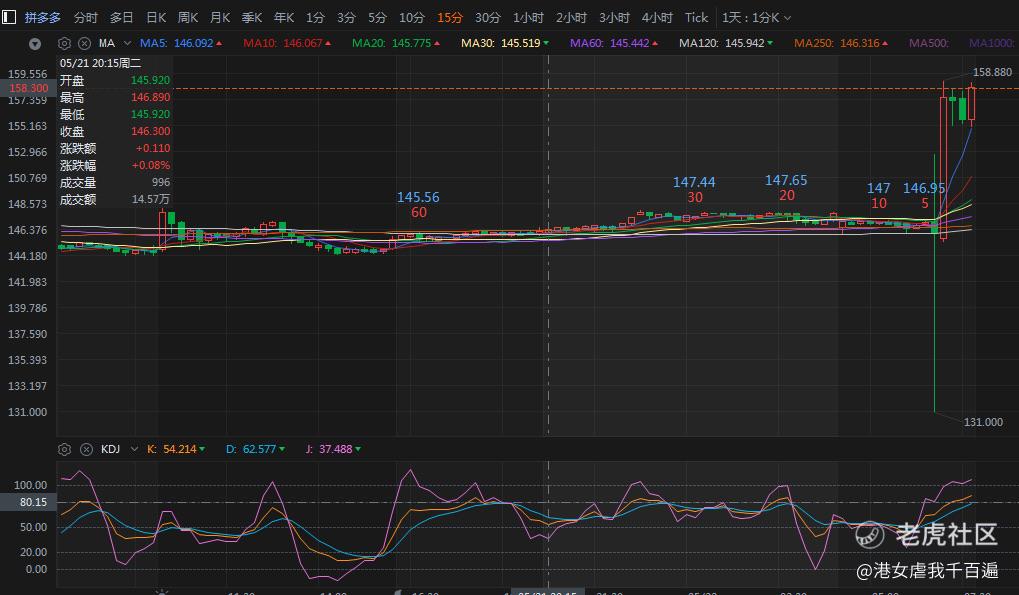Select the Tick chart view
This screenshot has width=1019, height=595.
(696, 18)
